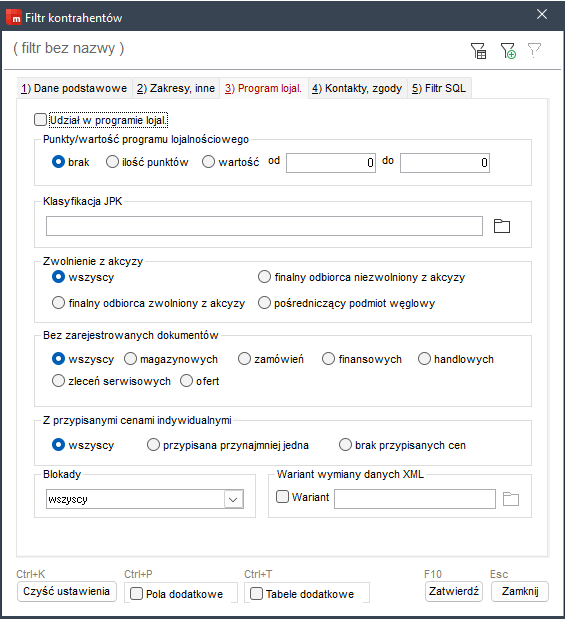The width and height of the screenshot is (565, 620).
Task: Click the Klasyfikacja JPK text field
Action: pos(264,226)
